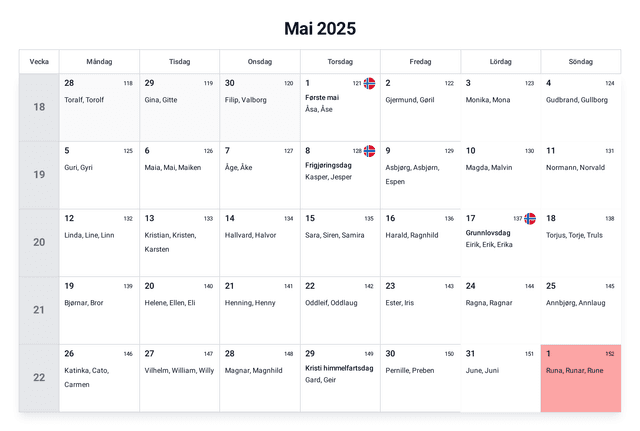Open the Første mai holiday
Screen dimensions: 640x431
tap(322, 97)
